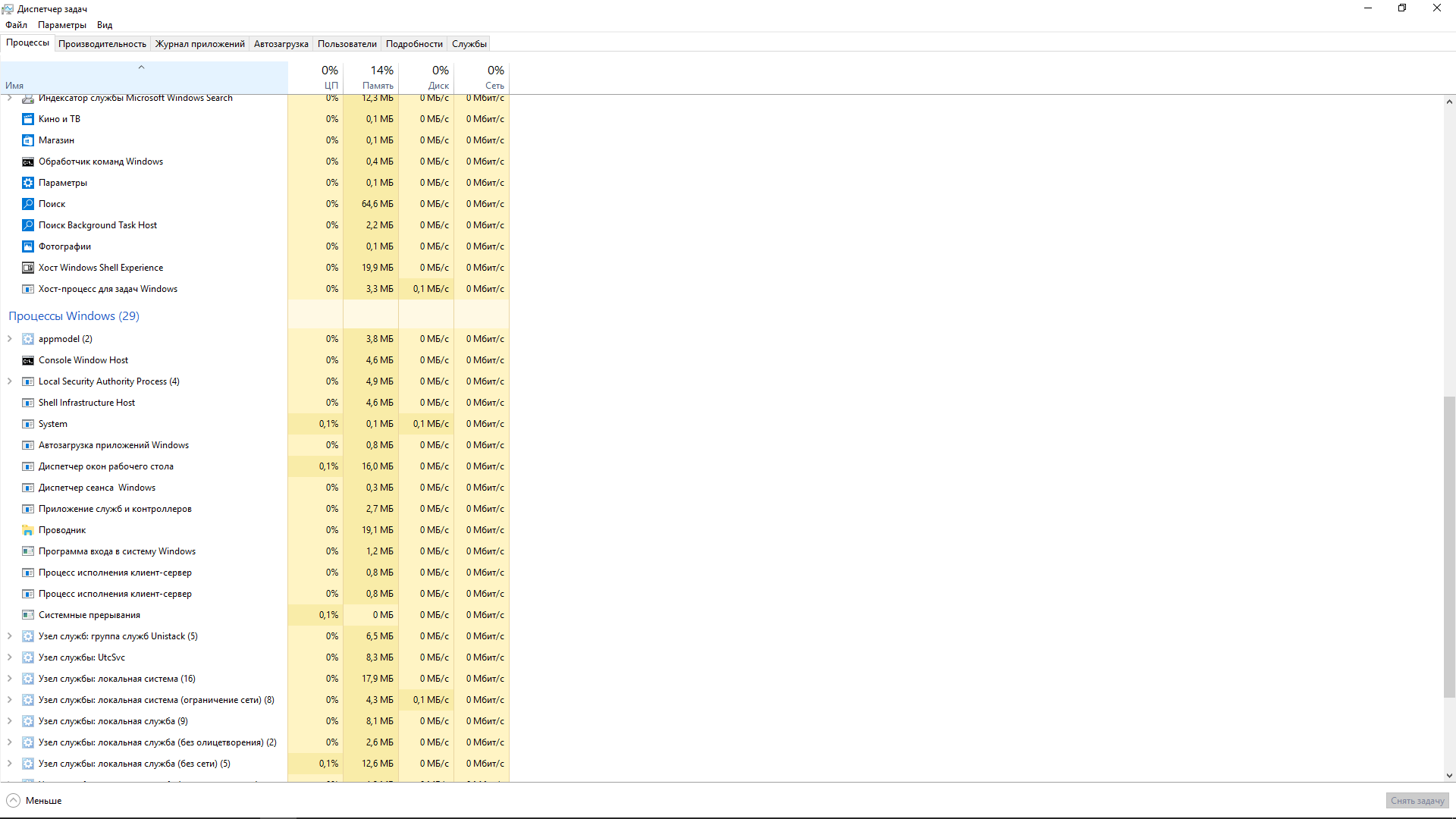
Task: Click the Поиск magnifier icon
Action: point(28,204)
